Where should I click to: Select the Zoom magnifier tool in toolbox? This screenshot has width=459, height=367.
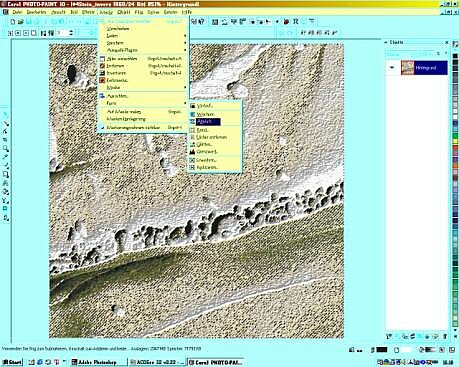point(6,149)
